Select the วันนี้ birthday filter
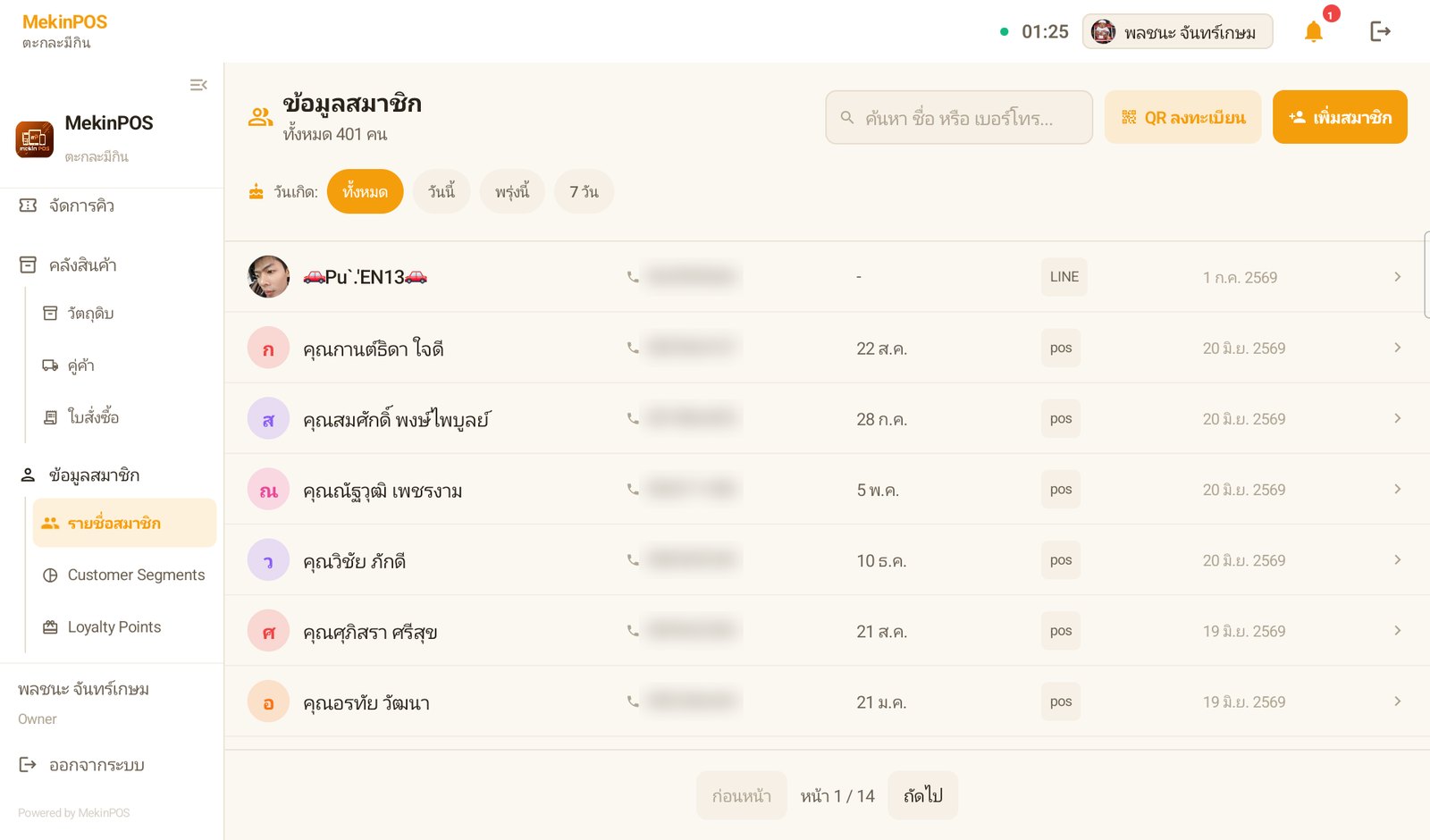Screen dimensions: 1430x840 tap(442, 191)
